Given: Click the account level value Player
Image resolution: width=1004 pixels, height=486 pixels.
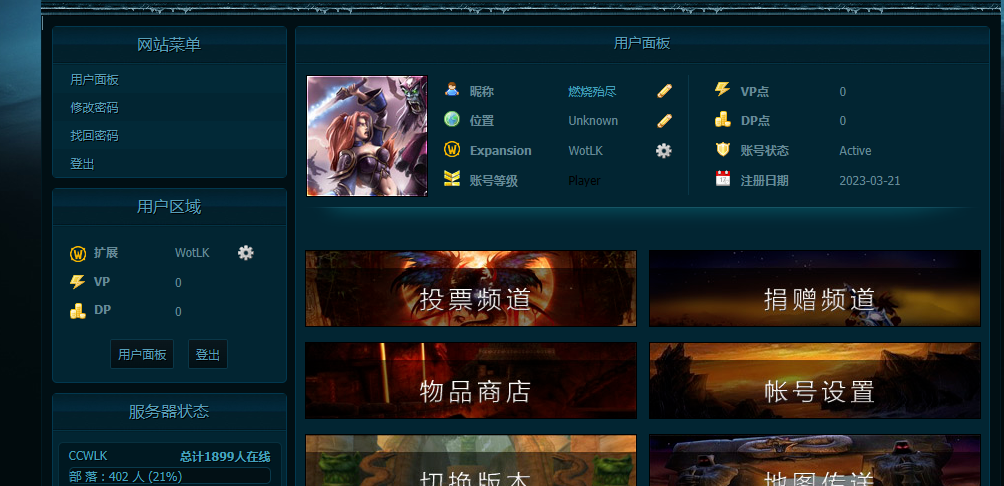Looking at the screenshot, I should coord(584,181).
